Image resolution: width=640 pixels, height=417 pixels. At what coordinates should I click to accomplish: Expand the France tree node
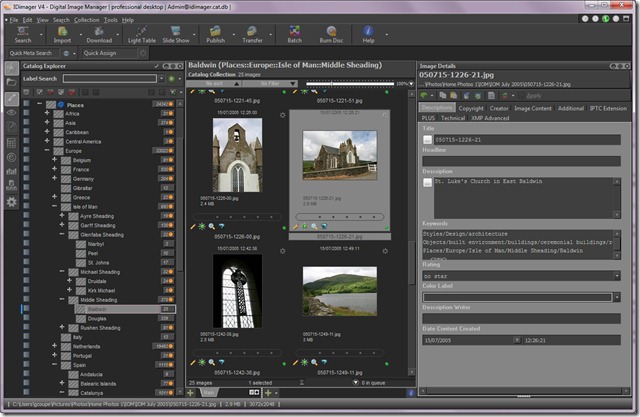(54, 170)
